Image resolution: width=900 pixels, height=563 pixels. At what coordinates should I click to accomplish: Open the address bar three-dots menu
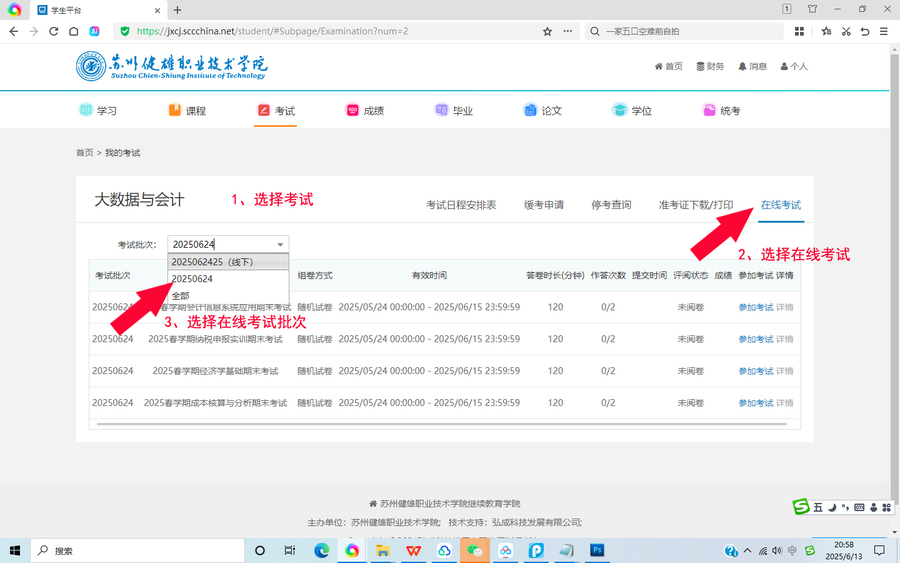coord(568,32)
